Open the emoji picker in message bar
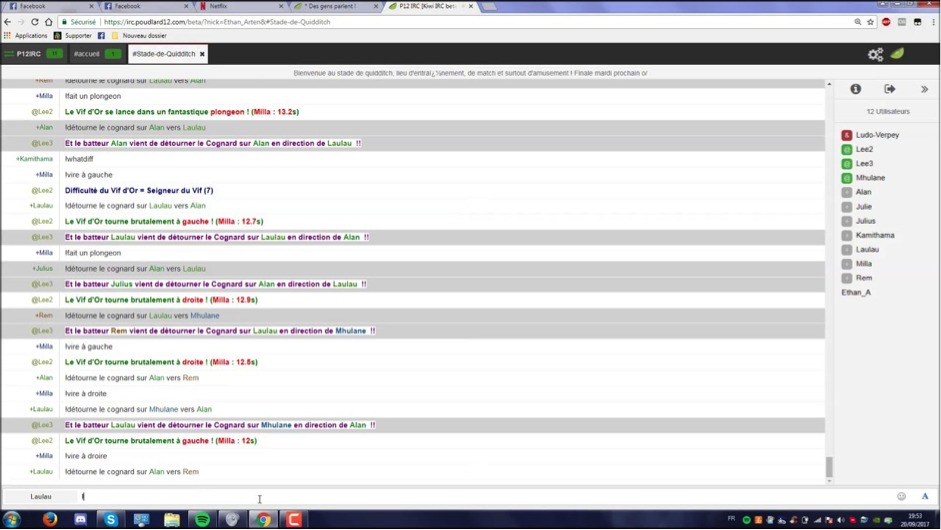 pos(901,496)
